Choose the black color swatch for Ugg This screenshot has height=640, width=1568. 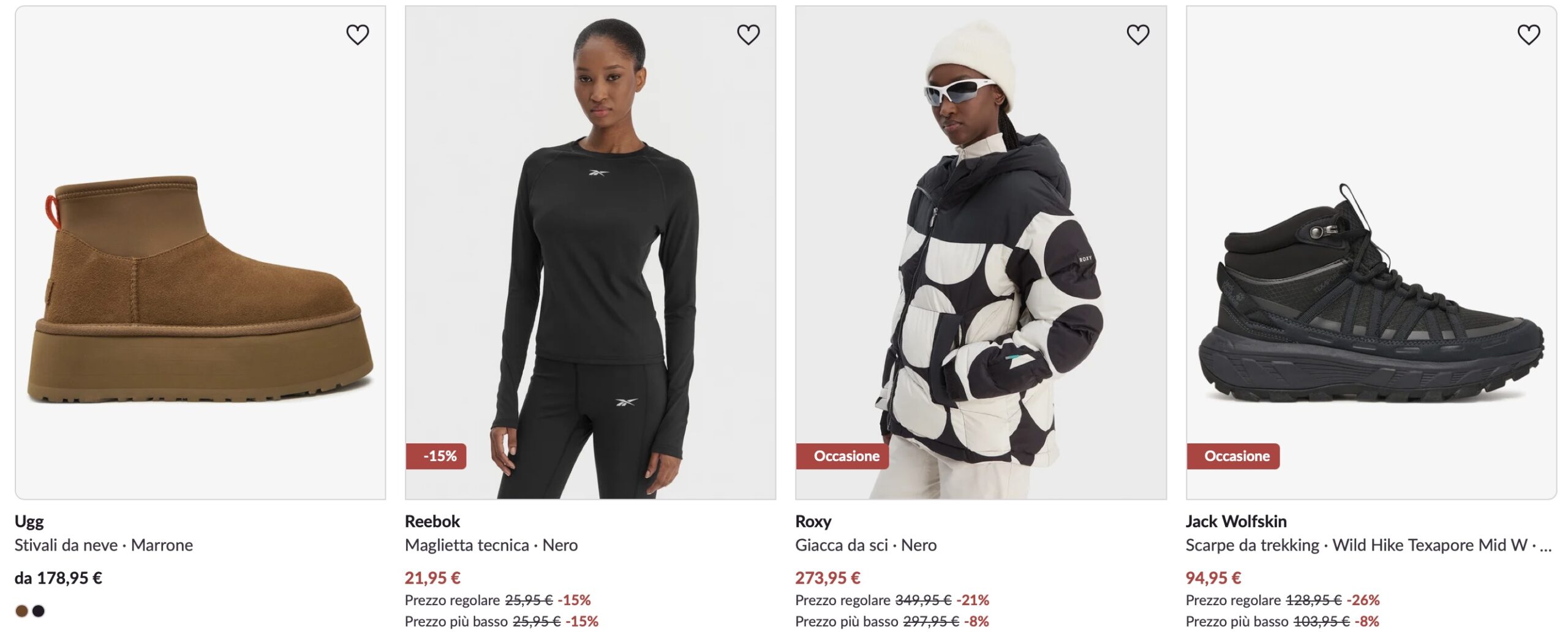point(39,611)
